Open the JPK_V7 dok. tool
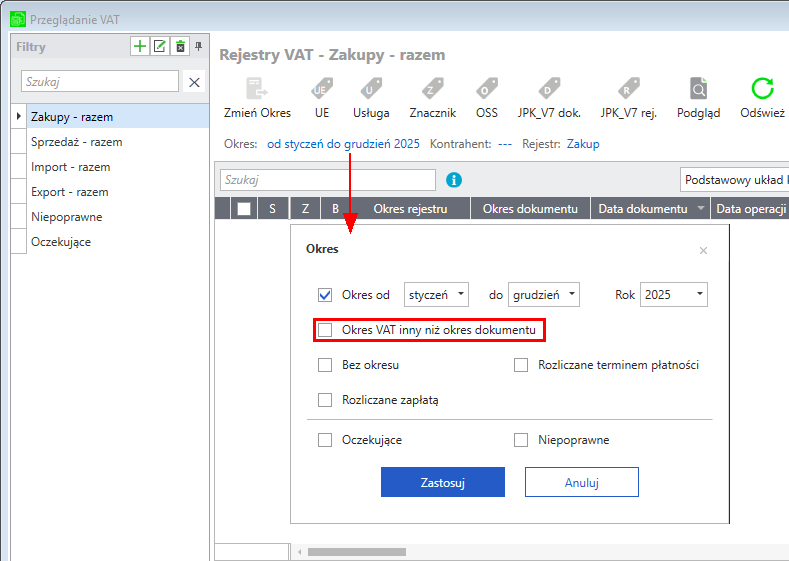This screenshot has height=561, width=789. [x=549, y=90]
